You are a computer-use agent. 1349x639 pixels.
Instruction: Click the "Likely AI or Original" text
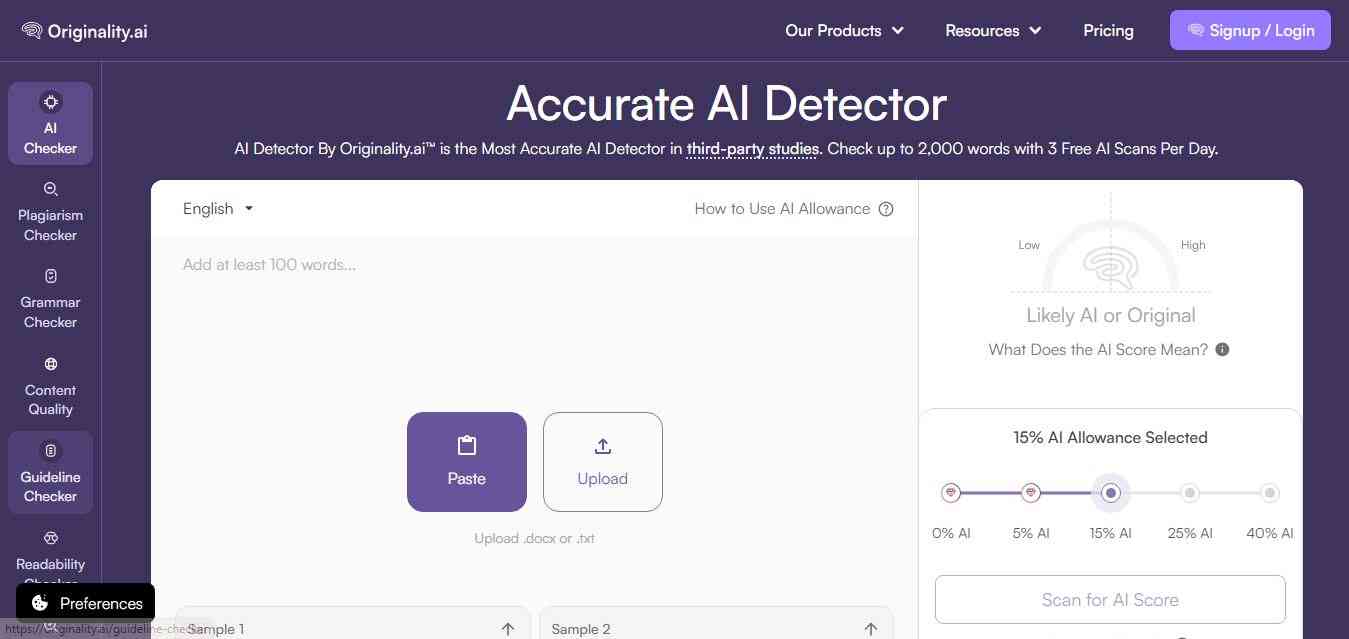tap(1111, 315)
